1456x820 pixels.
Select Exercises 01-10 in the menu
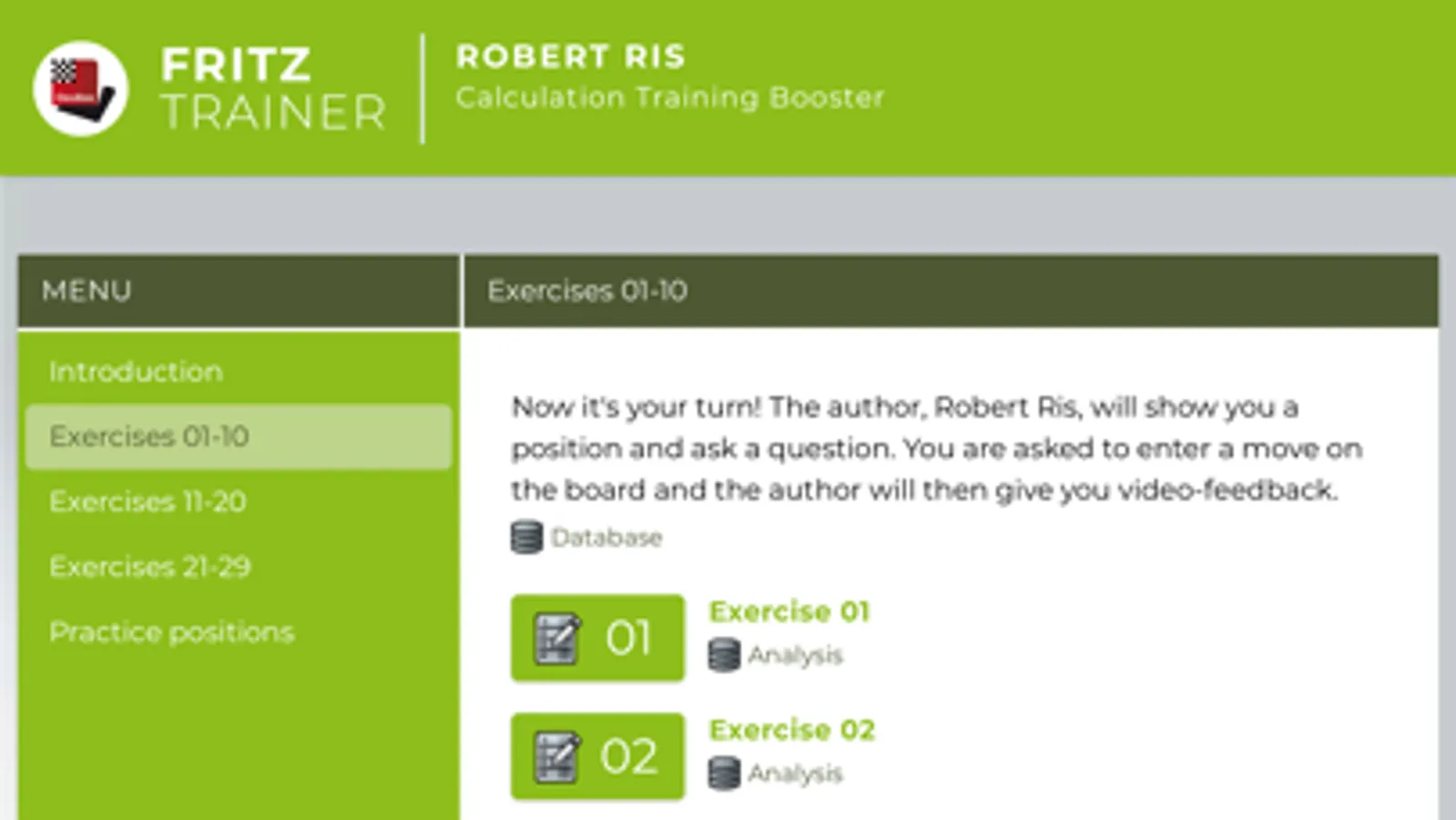pyautogui.click(x=148, y=436)
